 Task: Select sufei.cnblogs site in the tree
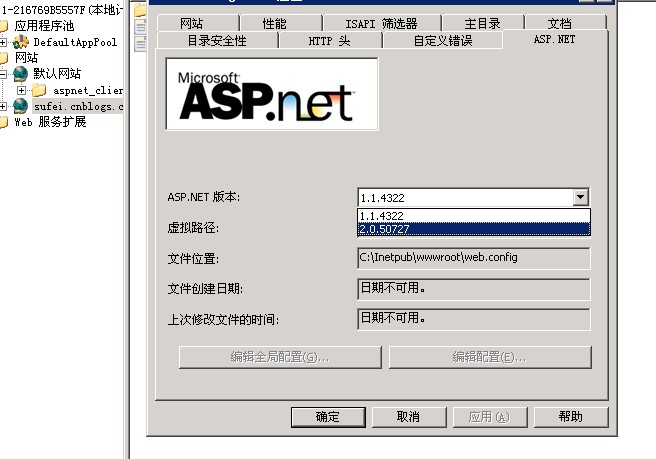(78, 106)
